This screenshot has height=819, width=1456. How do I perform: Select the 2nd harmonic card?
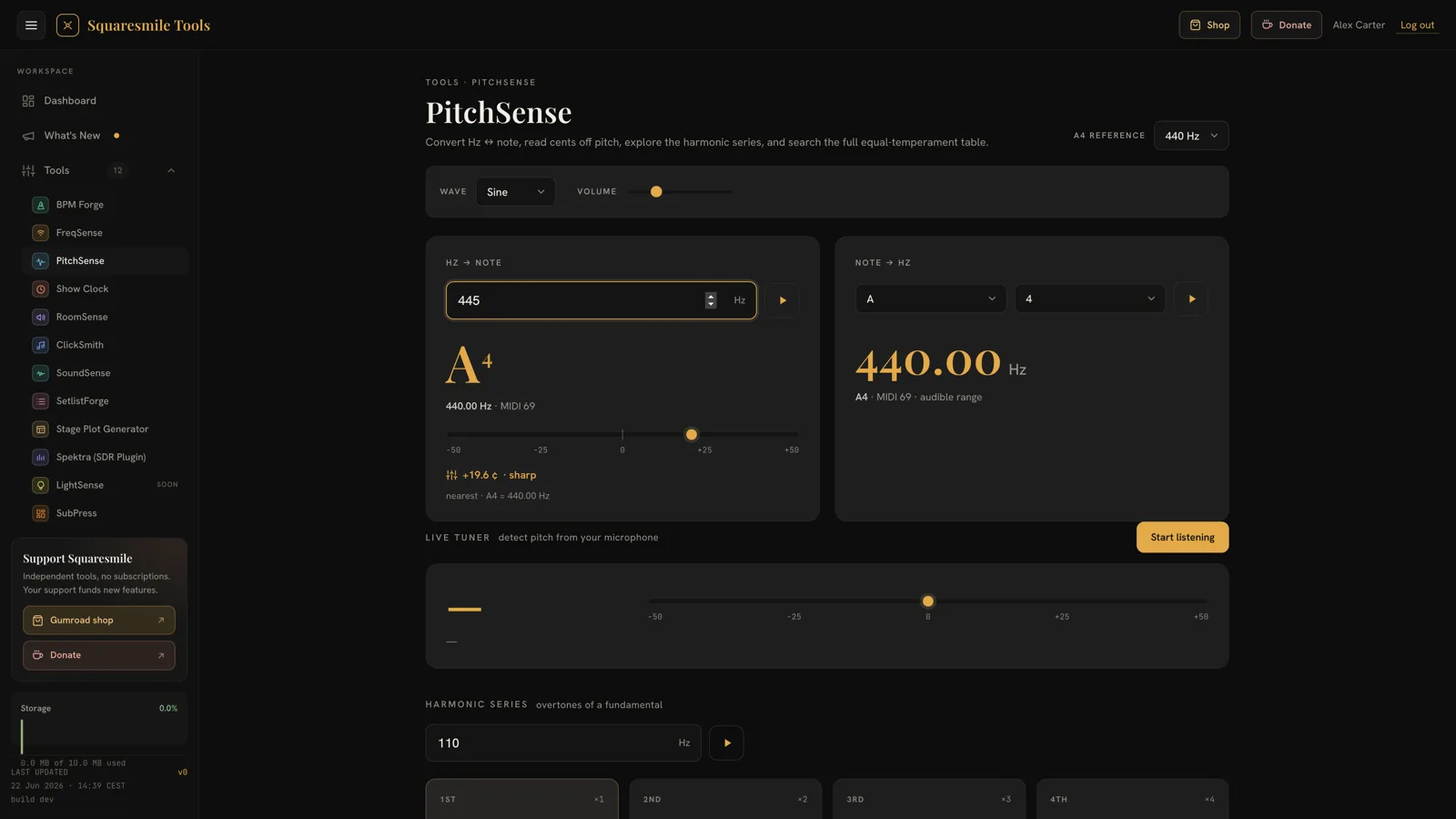(725, 799)
